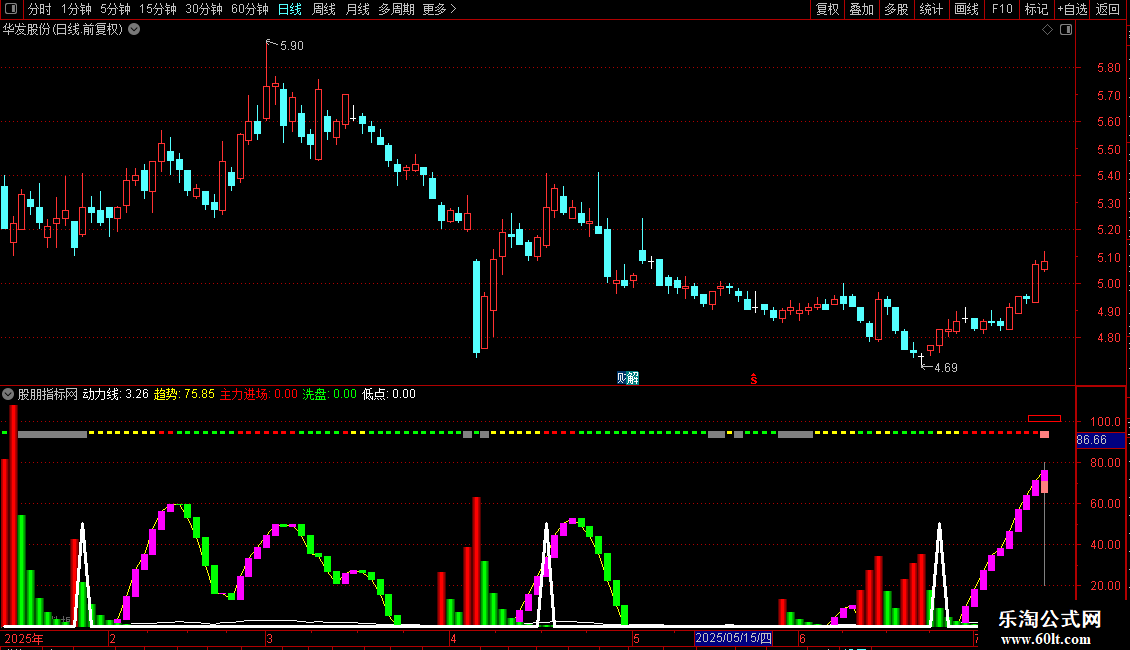Open the 多周期 multi-period view
The width and height of the screenshot is (1130, 650).
click(x=396, y=9)
